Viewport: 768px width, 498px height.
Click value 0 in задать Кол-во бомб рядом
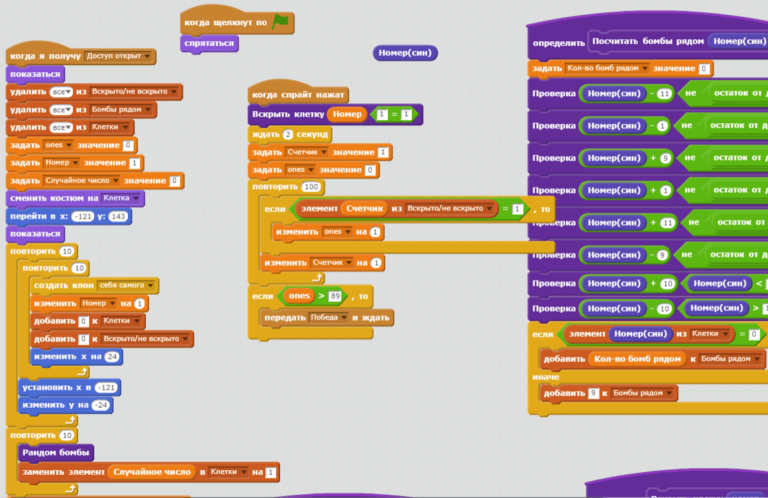point(704,69)
